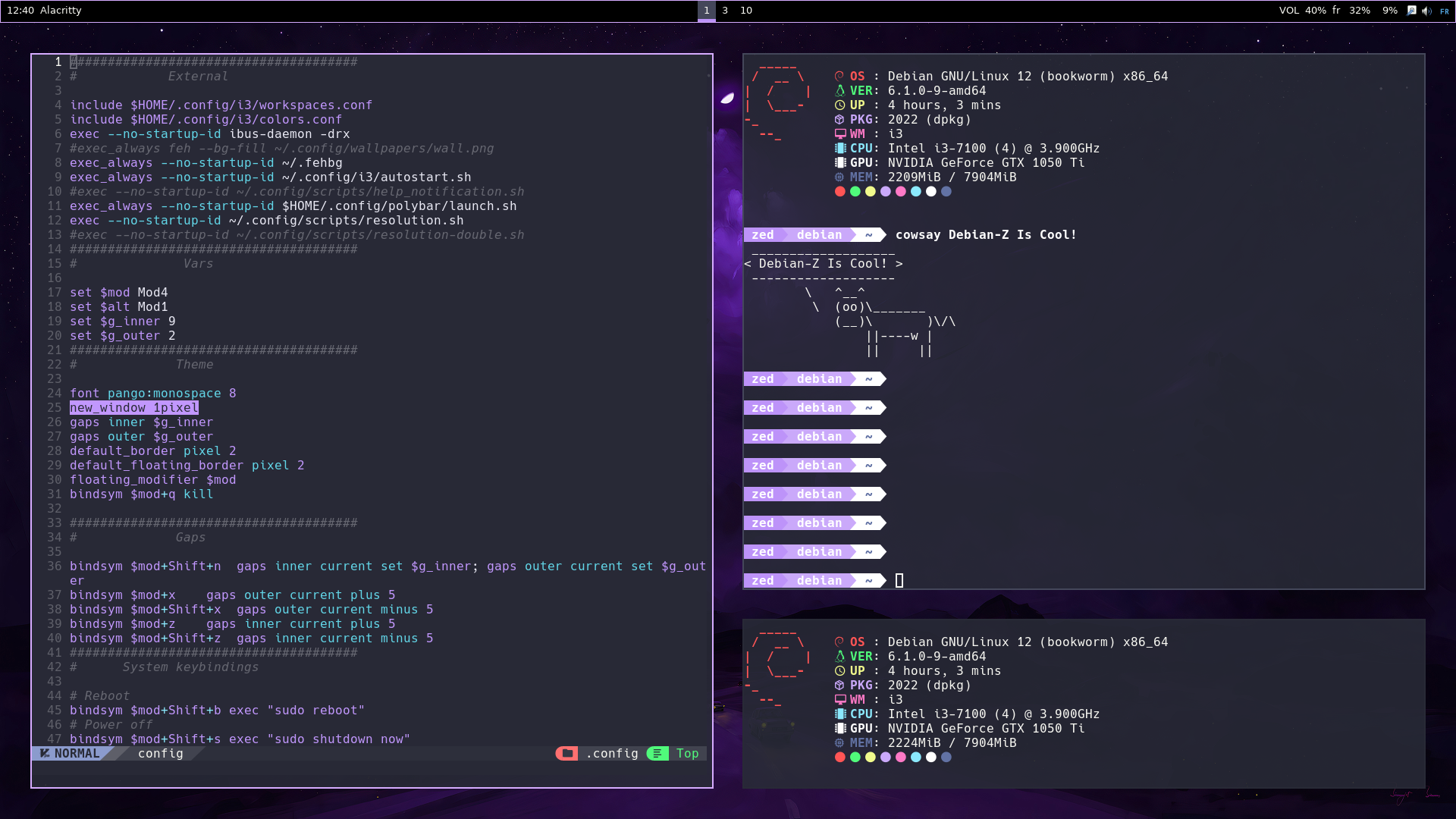
Task: Click the green list icon next to Top indicator
Action: pyautogui.click(x=657, y=754)
